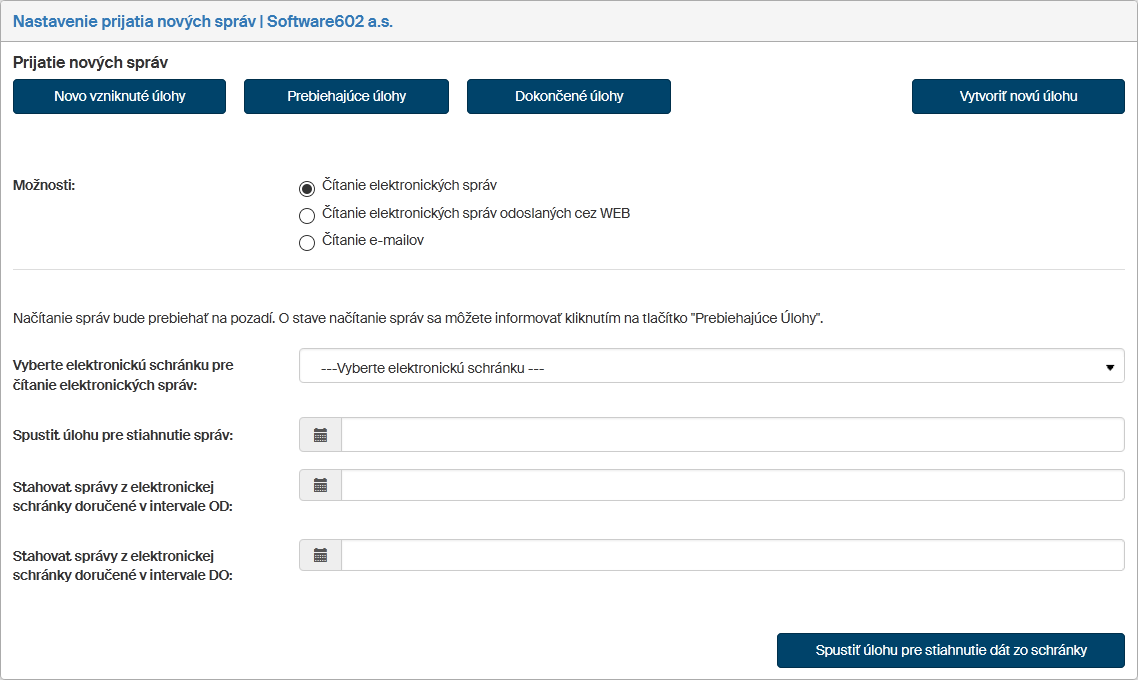Click the interval OD date input field
Image resolution: width=1138 pixels, height=680 pixels.
[732, 485]
